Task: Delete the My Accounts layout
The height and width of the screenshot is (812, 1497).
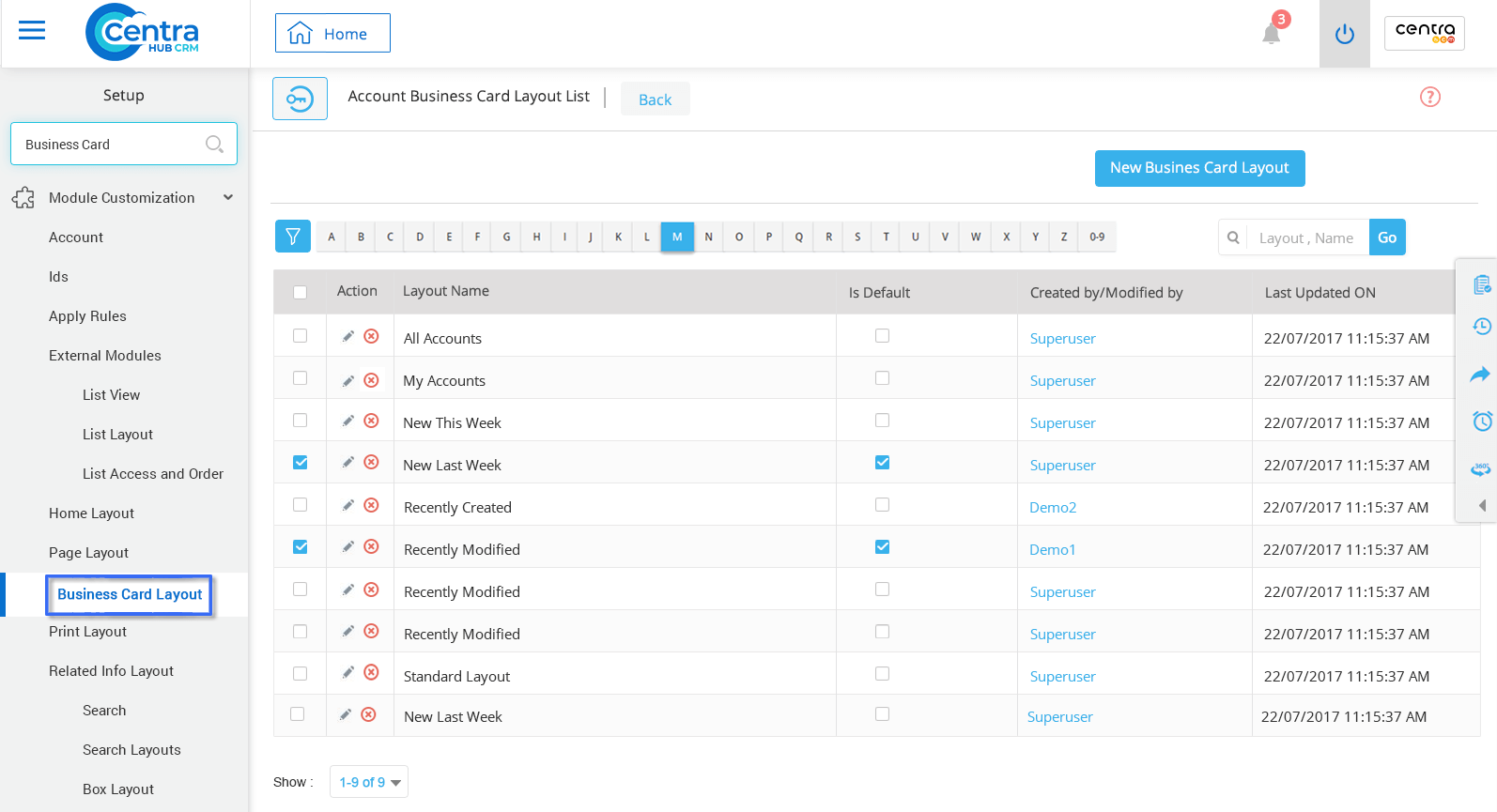Action: tap(372, 380)
